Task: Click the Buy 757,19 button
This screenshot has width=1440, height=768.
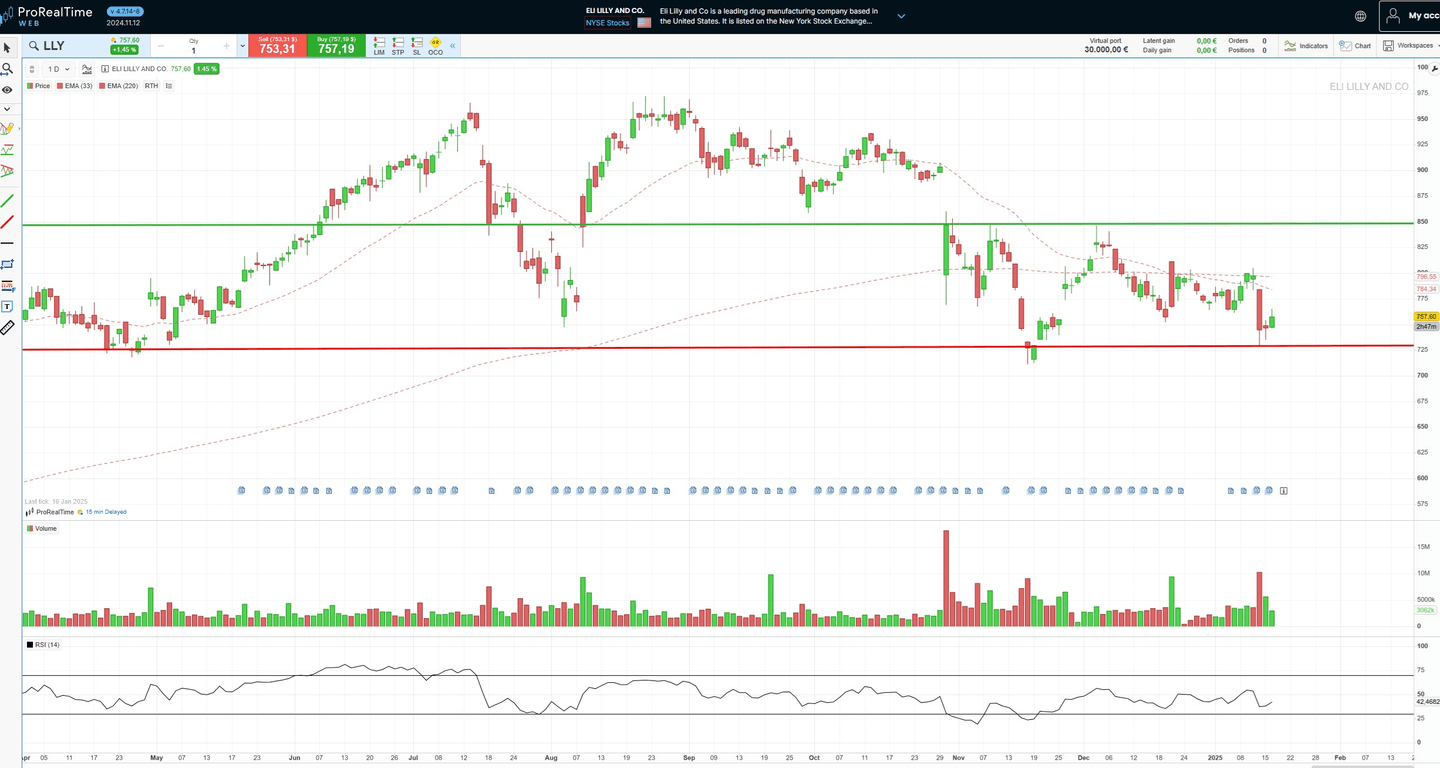Action: tap(334, 45)
